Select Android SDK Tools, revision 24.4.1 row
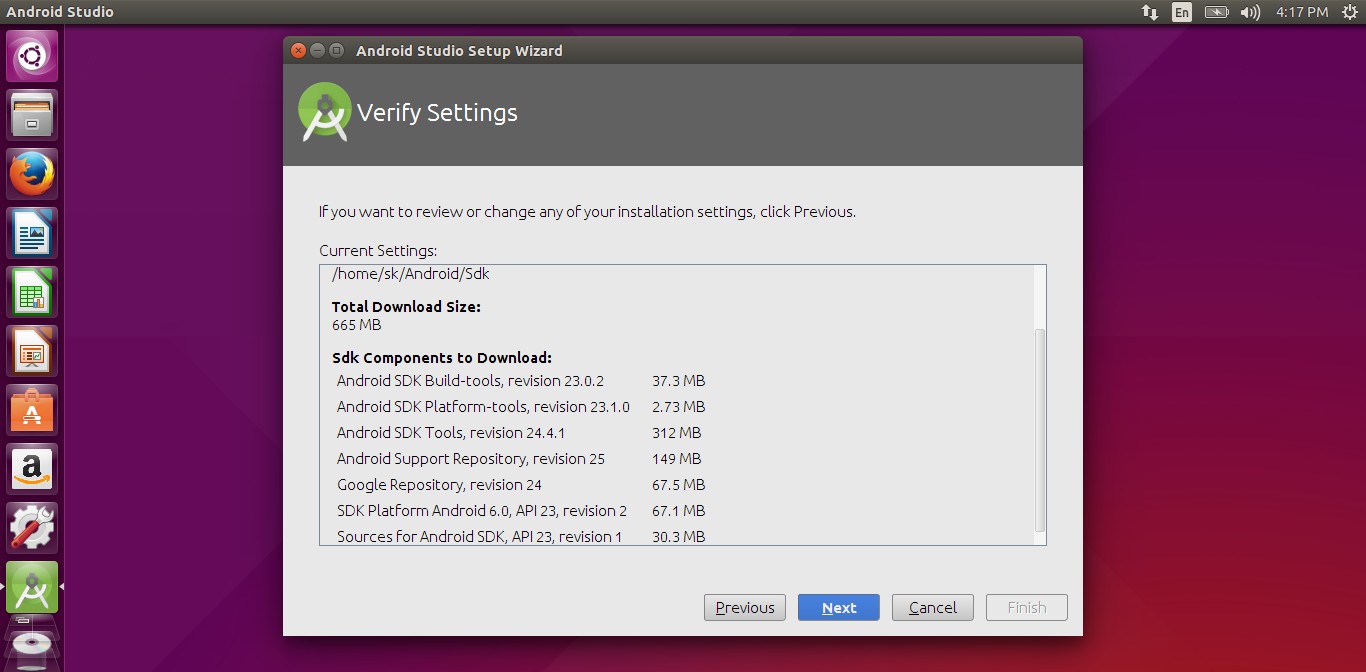 coord(521,433)
